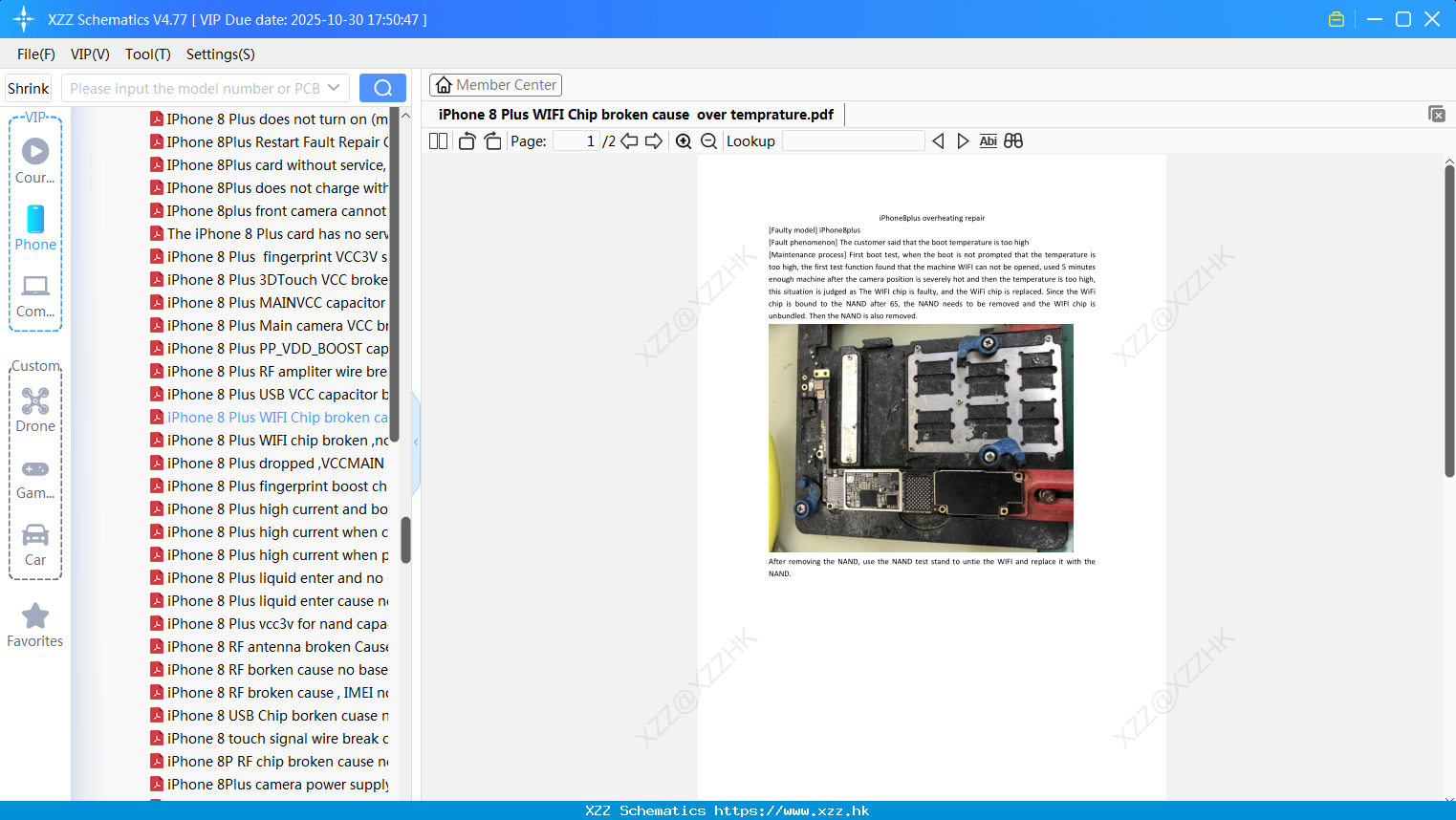Open 'IPhone 8 Plus does not turn on' file
The width and height of the screenshot is (1456, 820).
[270, 119]
